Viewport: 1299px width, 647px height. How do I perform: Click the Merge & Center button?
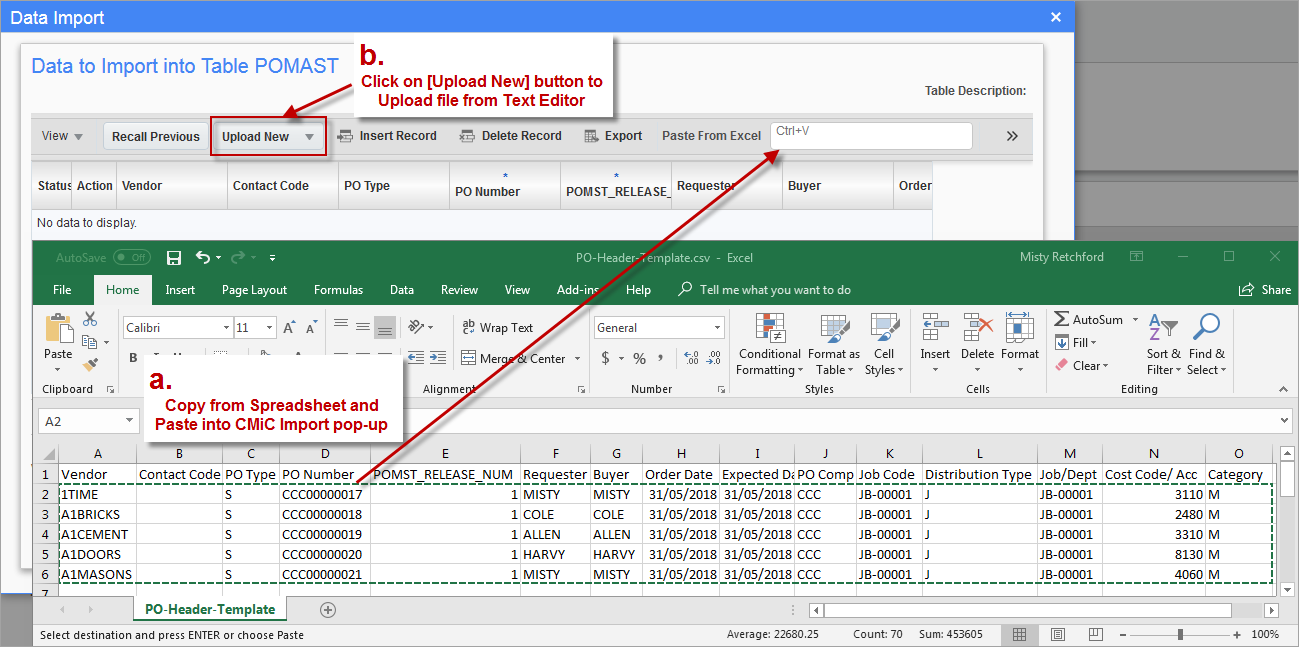pyautogui.click(x=514, y=359)
